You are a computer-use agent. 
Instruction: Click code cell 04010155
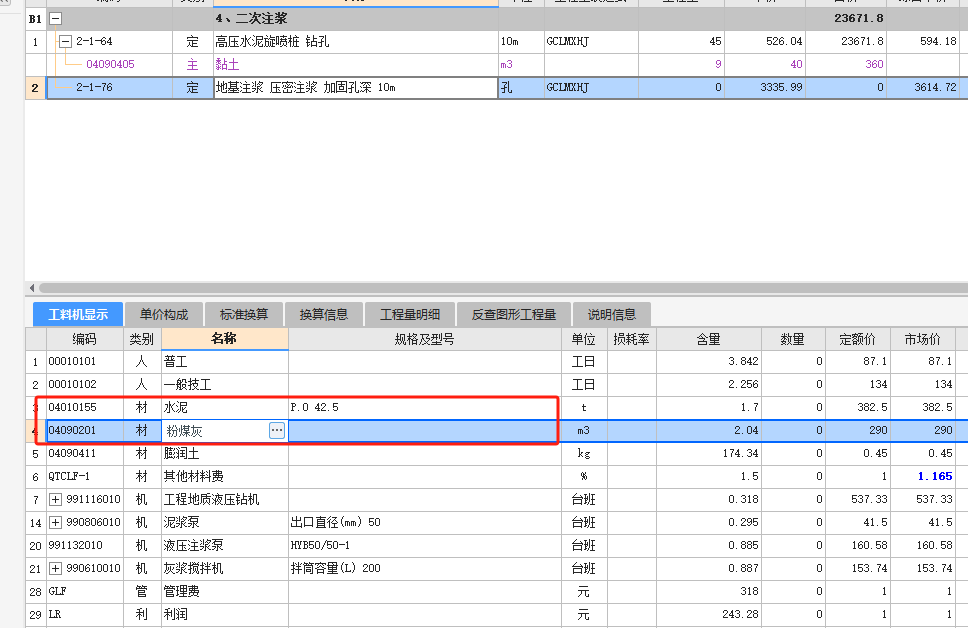85,408
